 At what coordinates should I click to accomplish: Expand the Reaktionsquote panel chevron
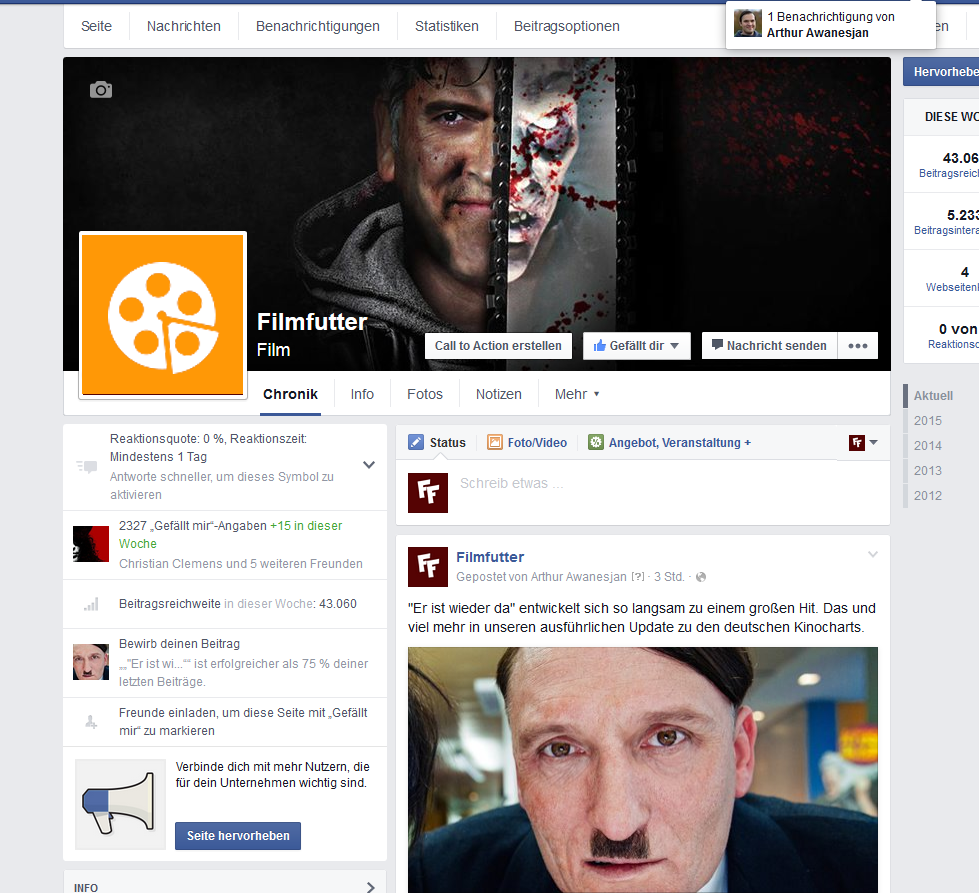pos(368,465)
